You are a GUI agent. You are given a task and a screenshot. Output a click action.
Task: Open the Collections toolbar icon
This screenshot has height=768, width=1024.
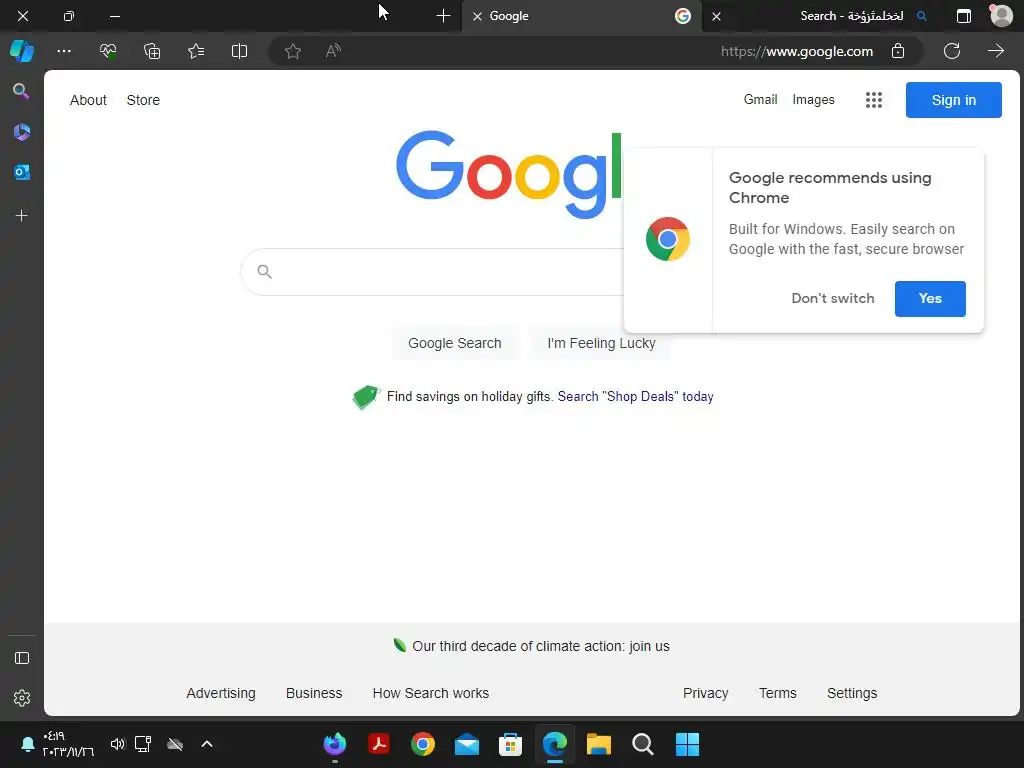[152, 51]
